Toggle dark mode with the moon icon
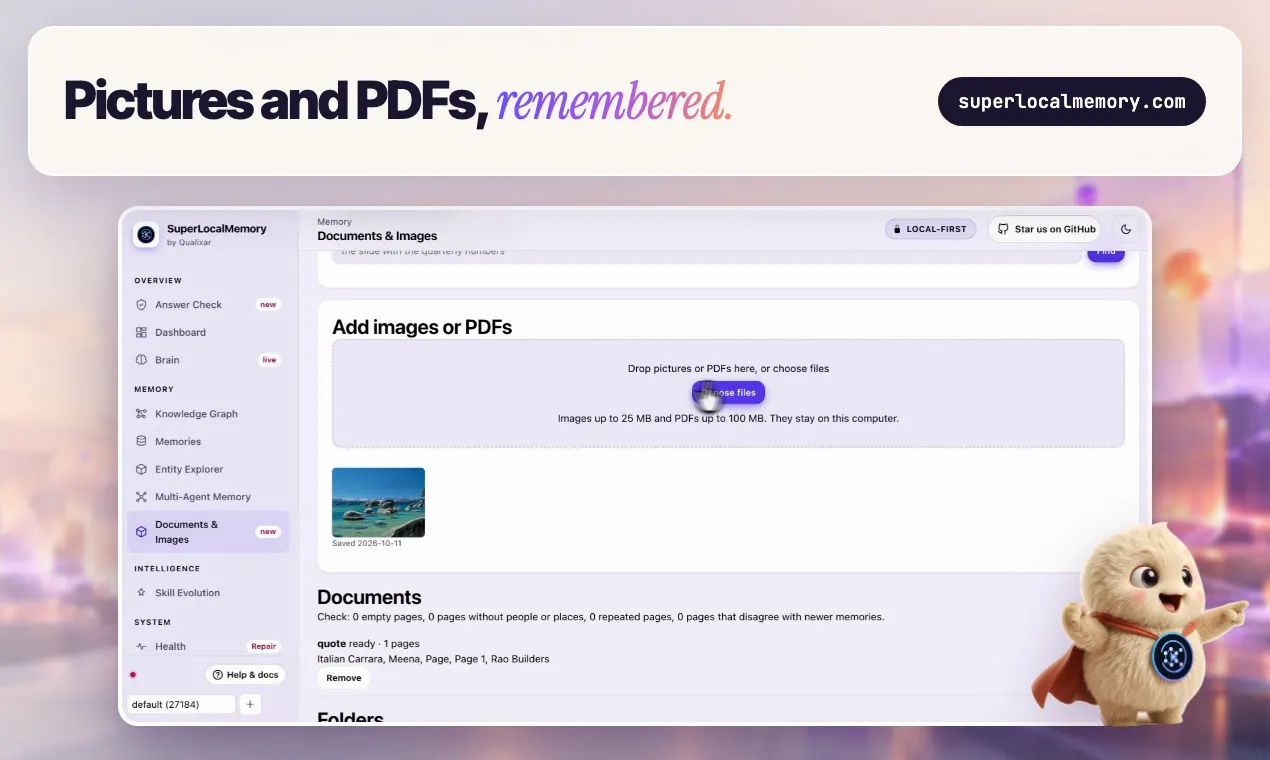1270x760 pixels. (x=1126, y=229)
